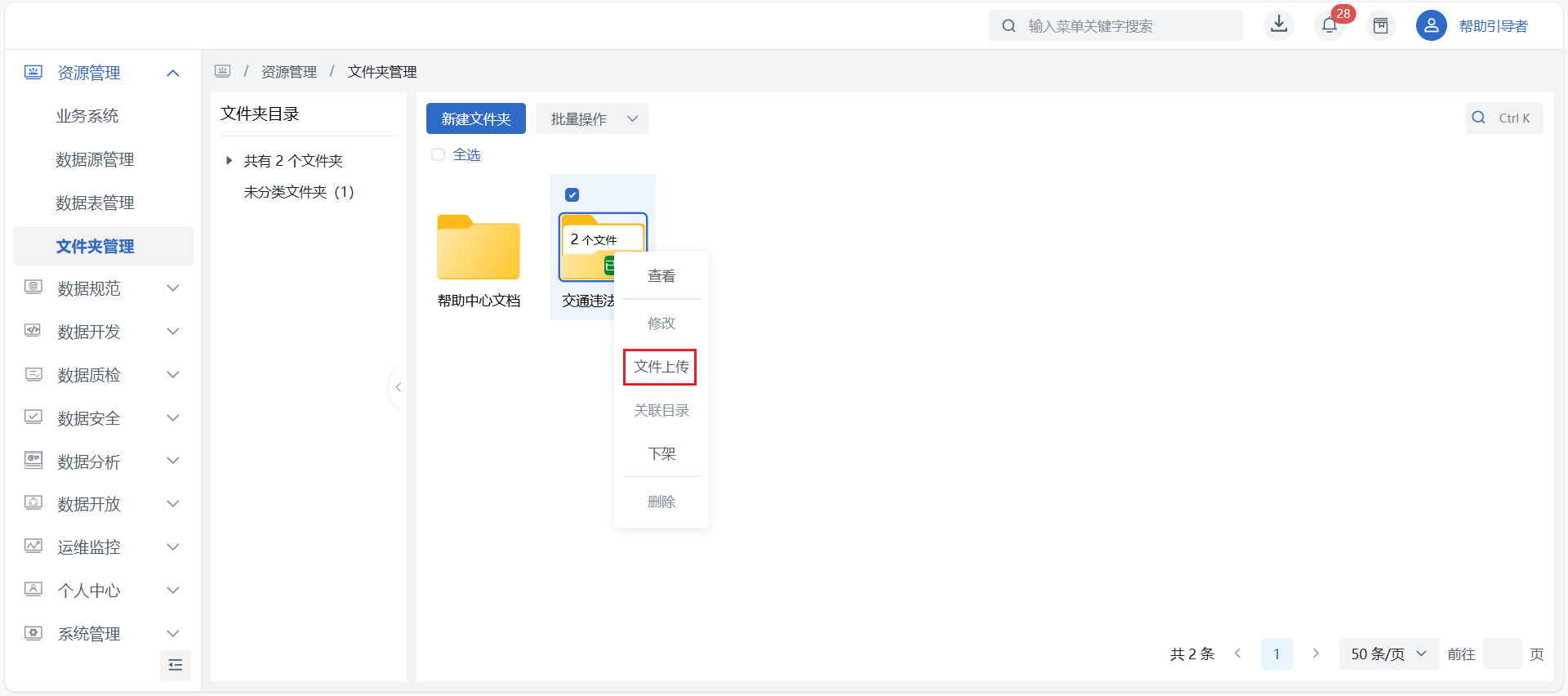Collapse folder directory panel with arrow handle
Screen dimensions: 1568x696
tap(398, 387)
